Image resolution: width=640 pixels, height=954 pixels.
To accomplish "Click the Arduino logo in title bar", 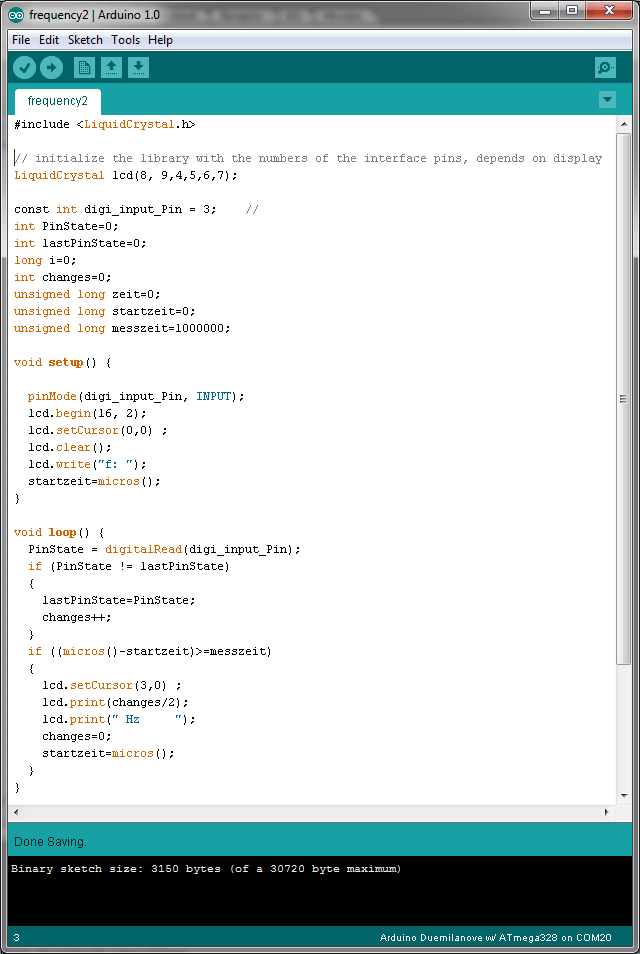I will click(16, 15).
